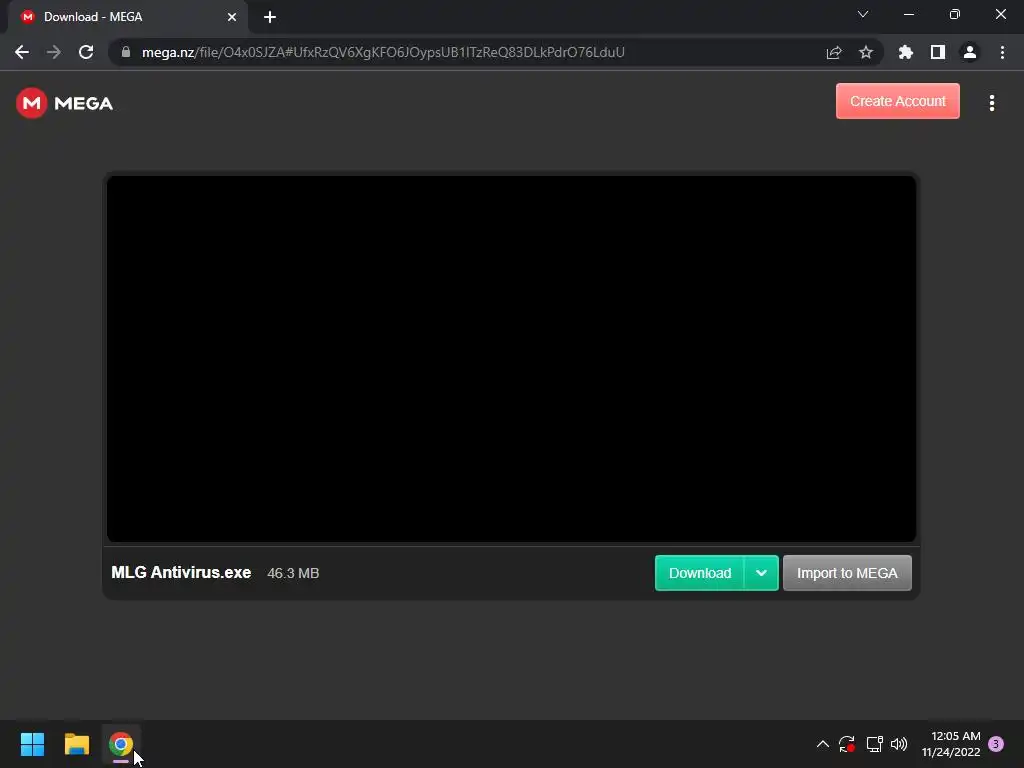Click the Create Account button
Viewport: 1024px width, 768px height.
point(897,101)
